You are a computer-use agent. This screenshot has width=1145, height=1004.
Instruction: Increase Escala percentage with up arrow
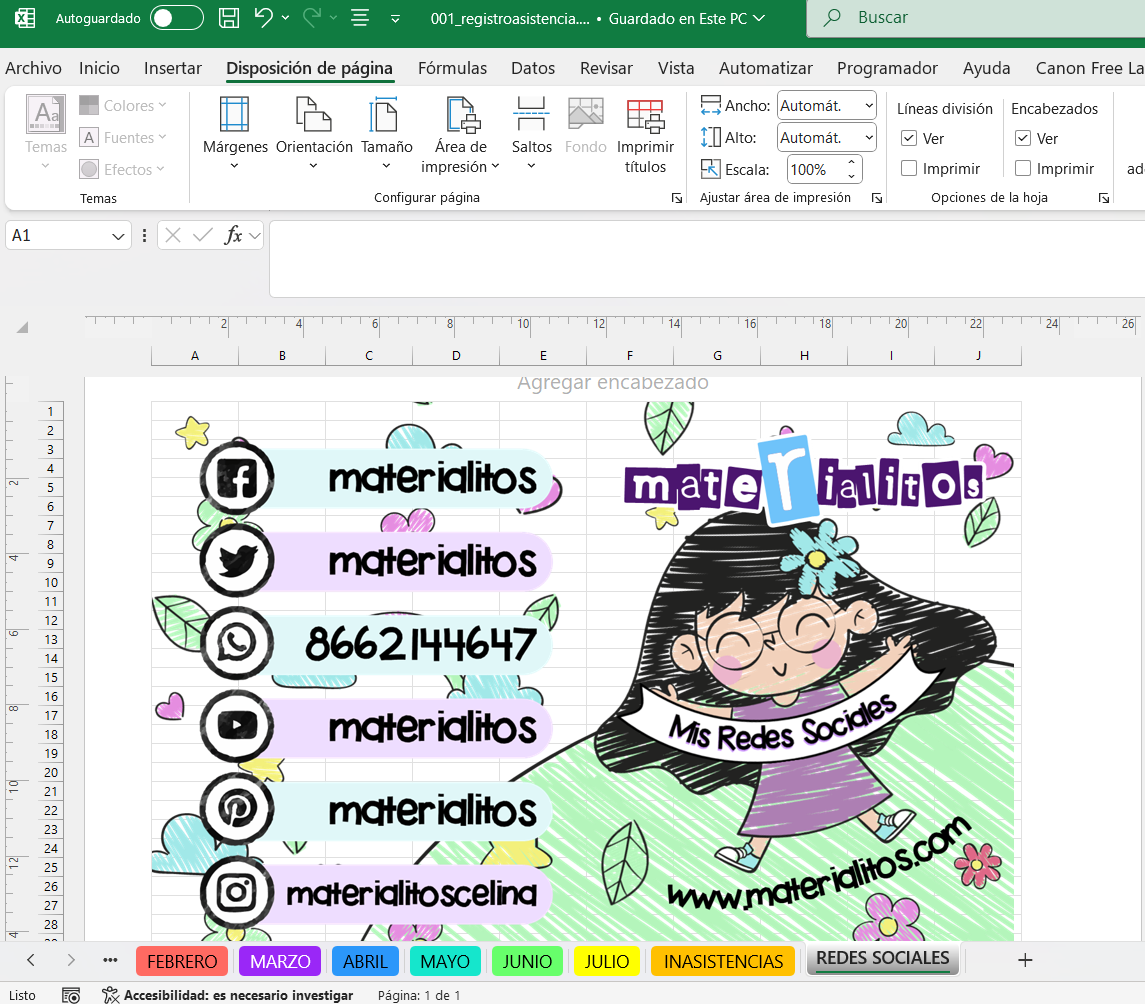tap(852, 163)
